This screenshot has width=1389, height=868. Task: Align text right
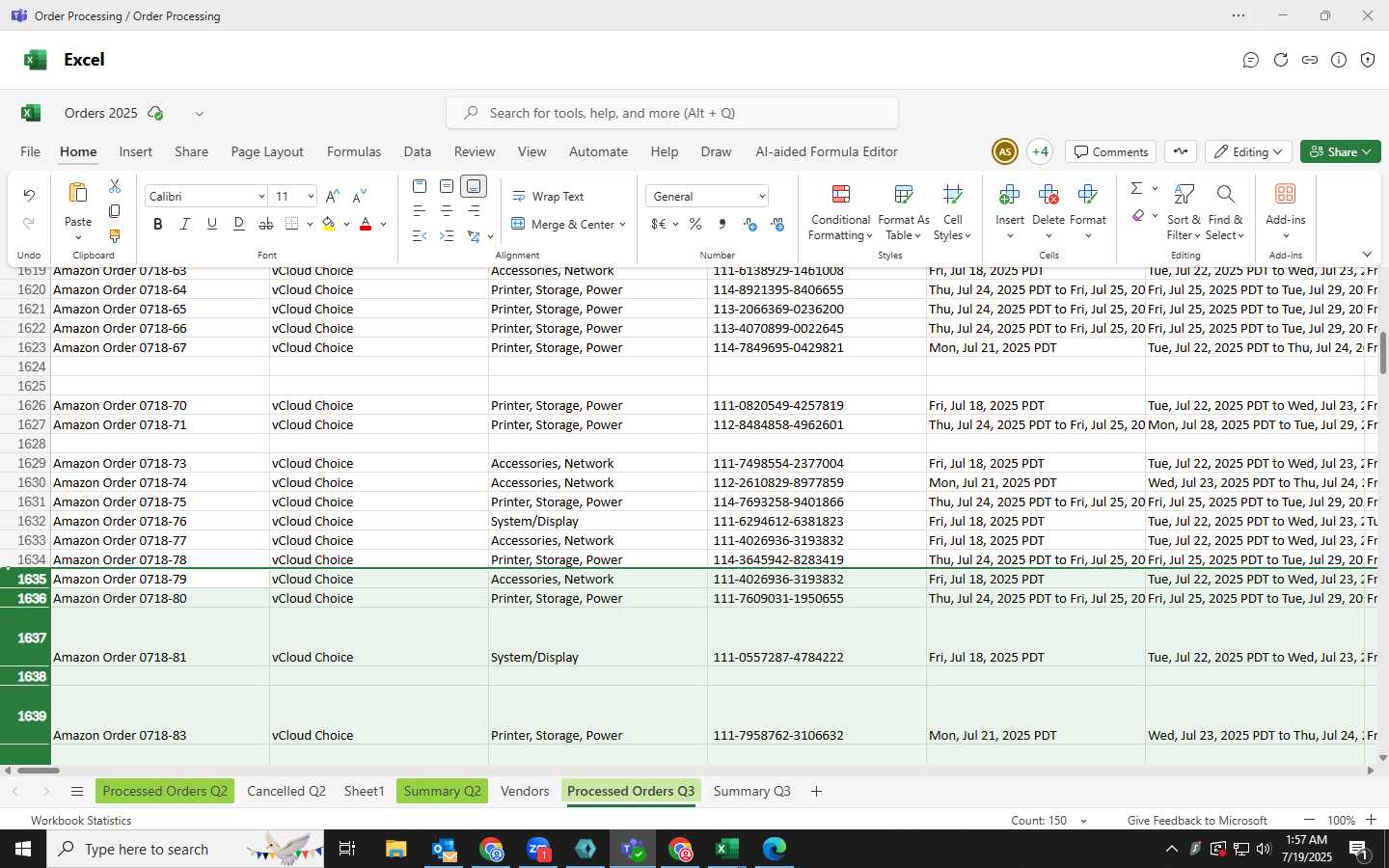point(474,211)
